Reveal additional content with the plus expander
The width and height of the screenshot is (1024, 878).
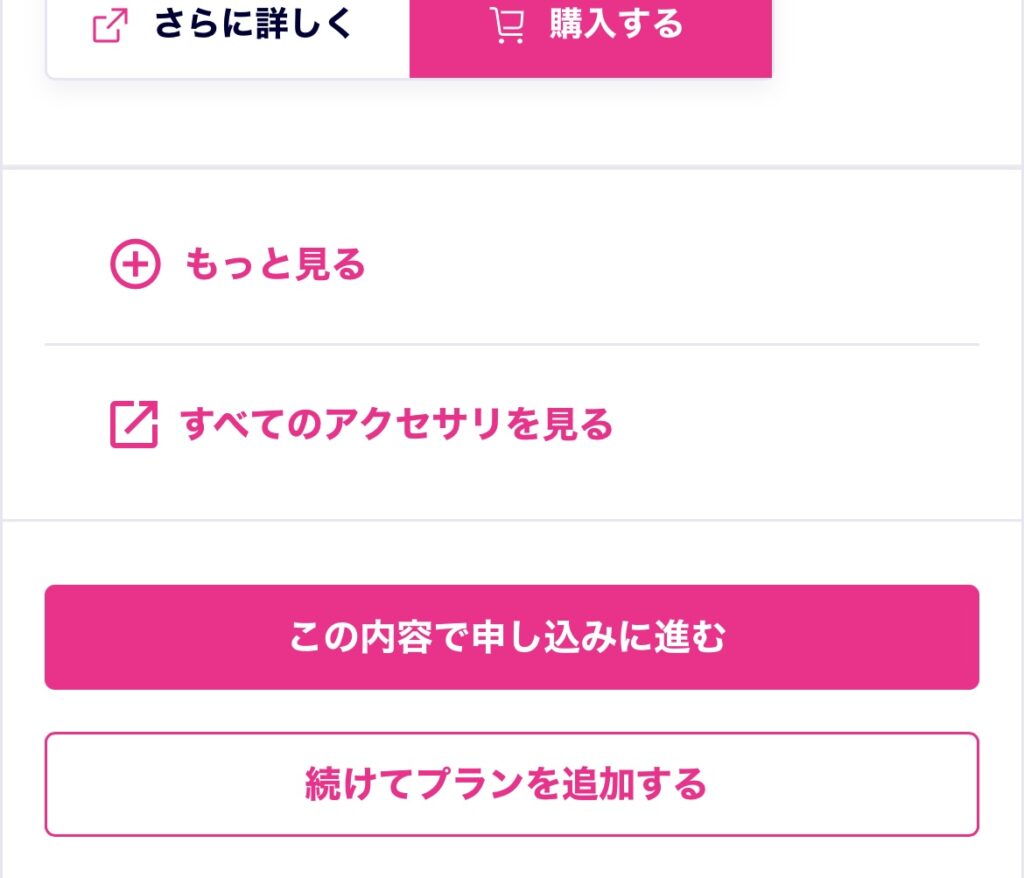coord(134,264)
